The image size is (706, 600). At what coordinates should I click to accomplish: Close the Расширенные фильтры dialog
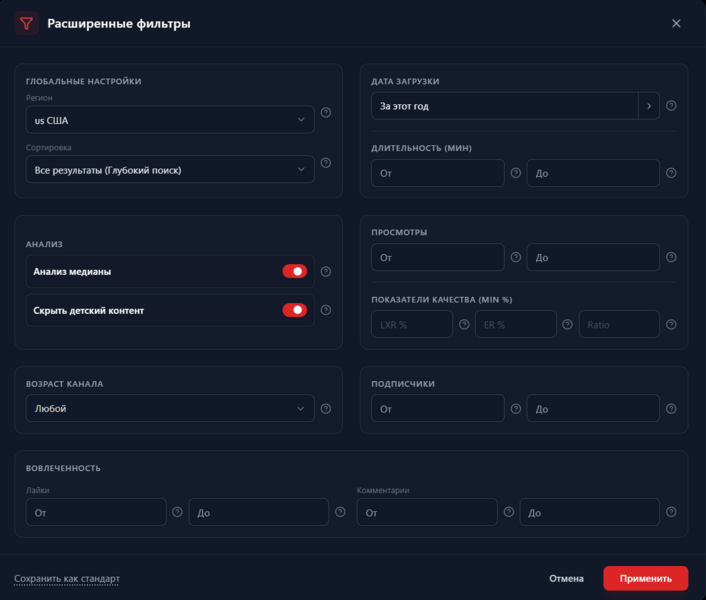(676, 23)
